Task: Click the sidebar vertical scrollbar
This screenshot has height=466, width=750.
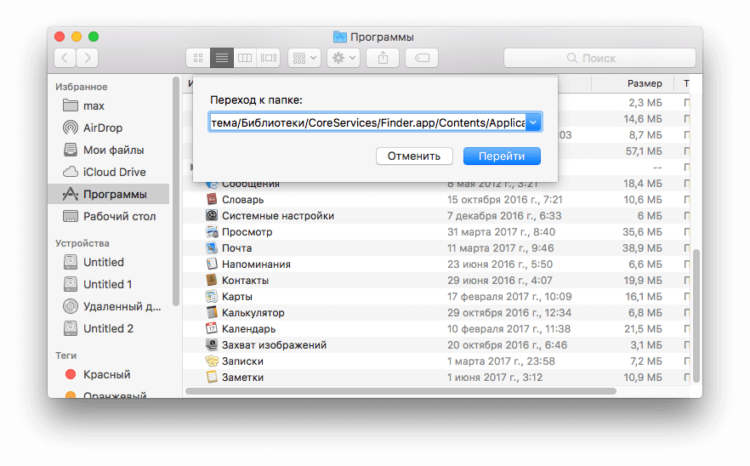Action: click(176, 191)
